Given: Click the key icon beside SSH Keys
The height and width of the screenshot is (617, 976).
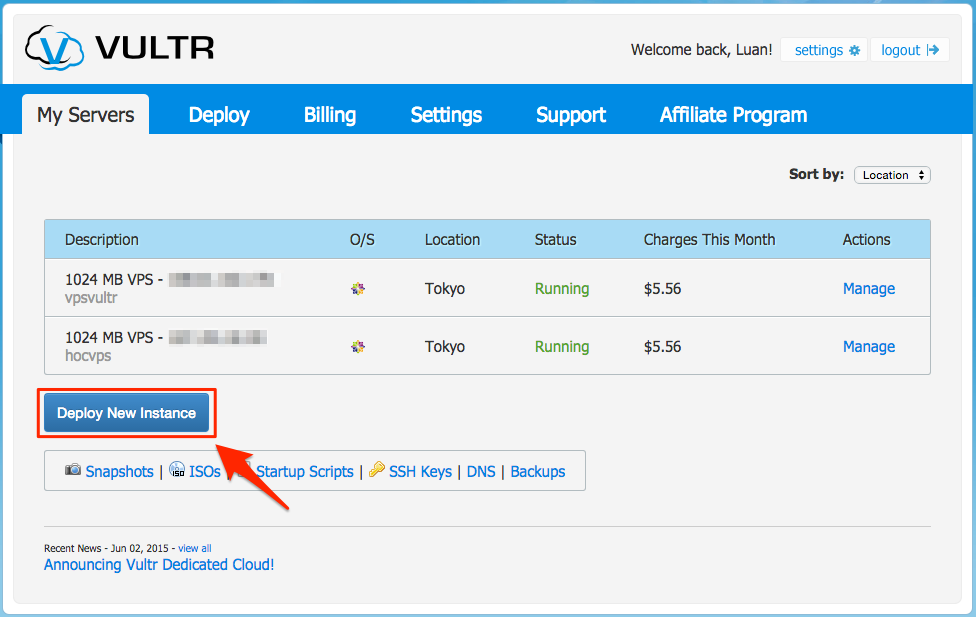Looking at the screenshot, I should click(x=377, y=470).
